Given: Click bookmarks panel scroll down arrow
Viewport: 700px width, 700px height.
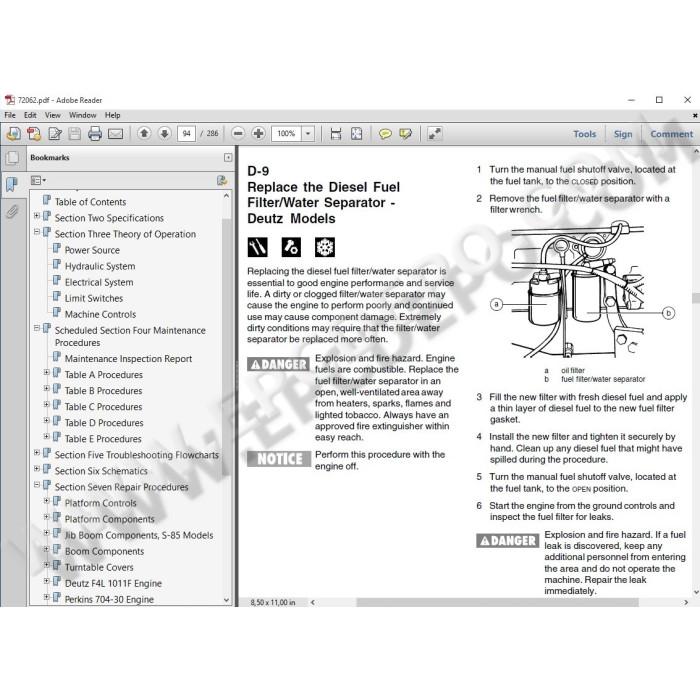Looking at the screenshot, I should (x=226, y=600).
